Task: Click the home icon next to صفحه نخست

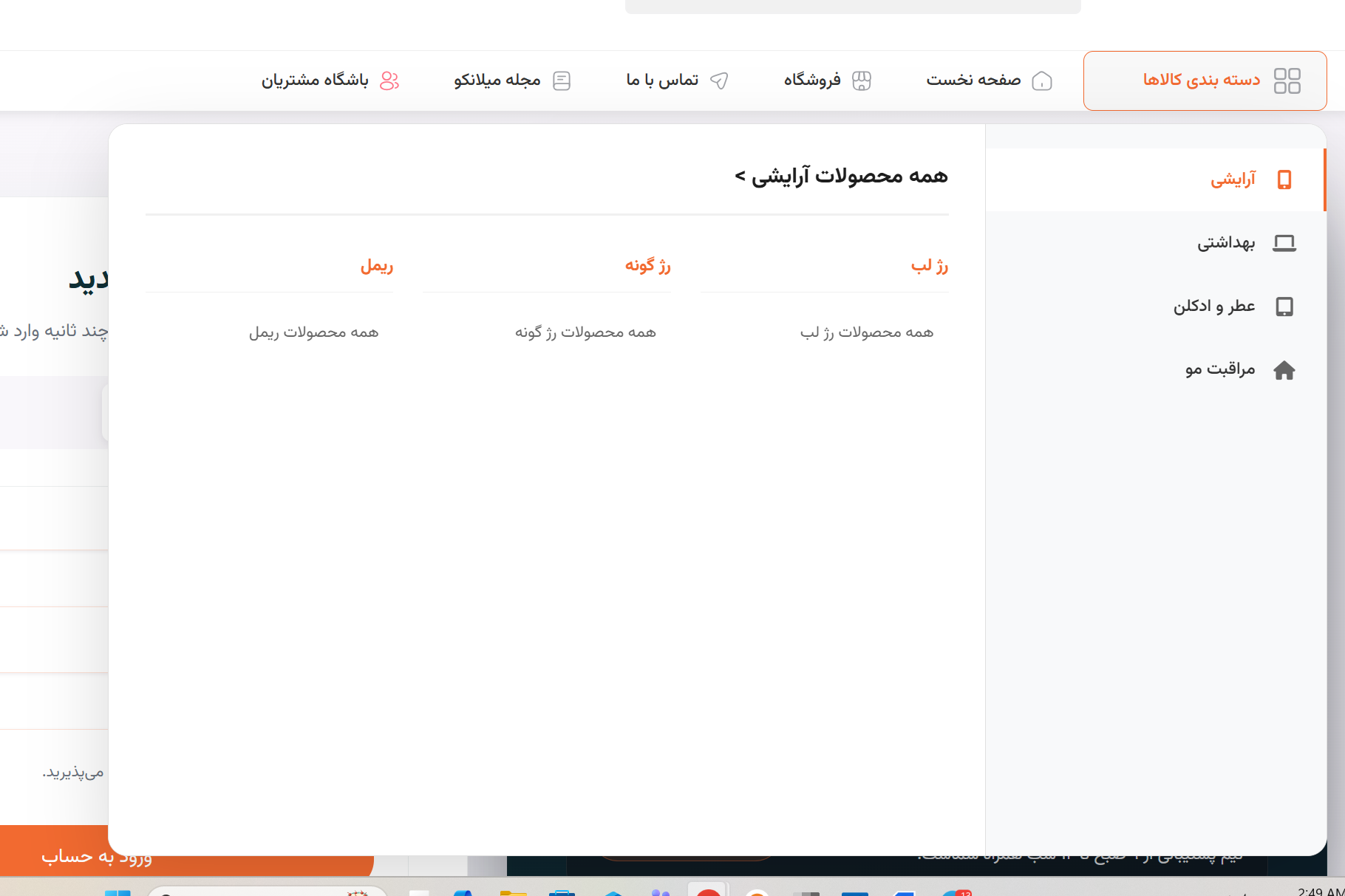Action: (1041, 81)
